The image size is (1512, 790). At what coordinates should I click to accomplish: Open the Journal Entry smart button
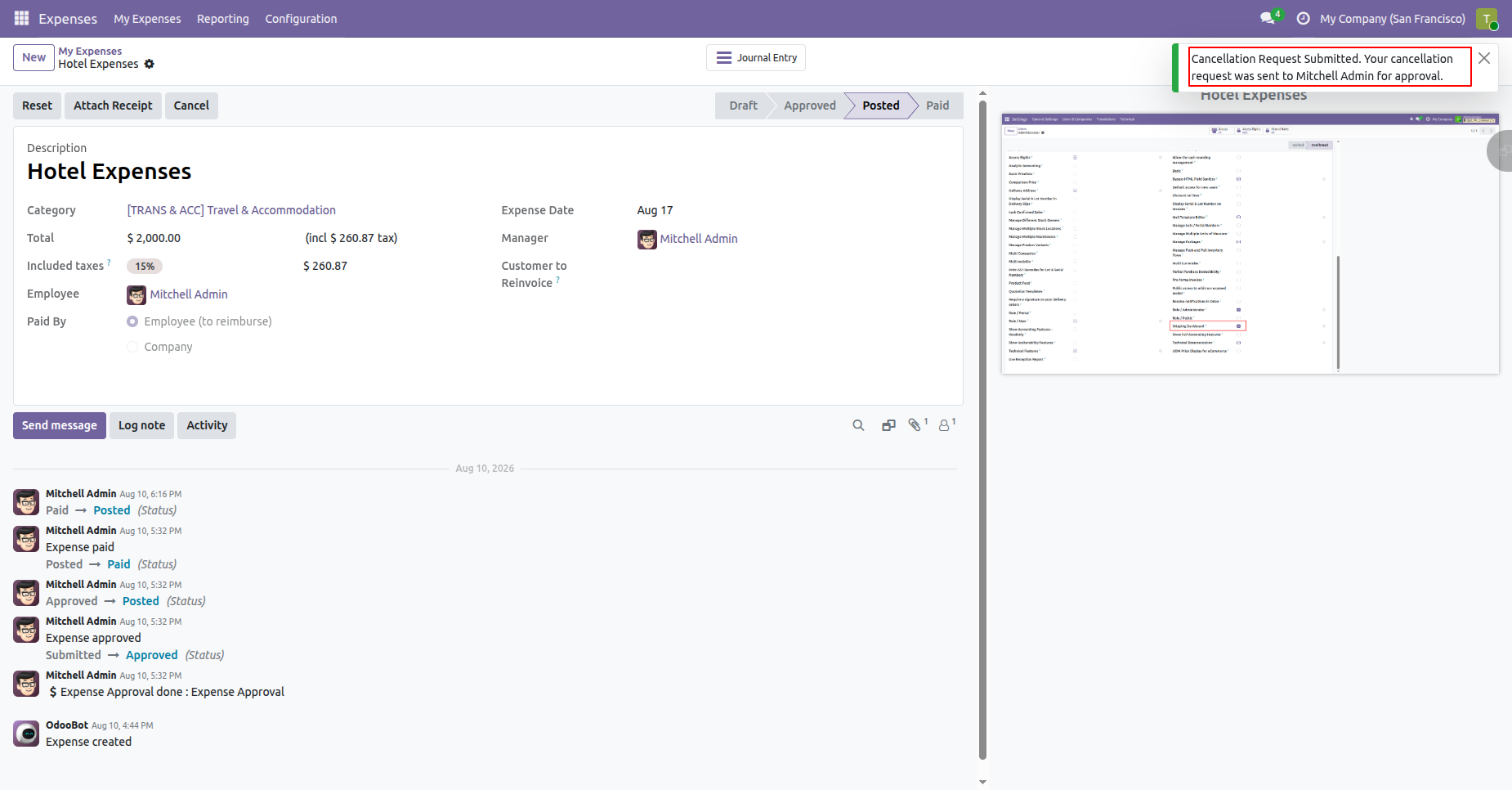(756, 57)
